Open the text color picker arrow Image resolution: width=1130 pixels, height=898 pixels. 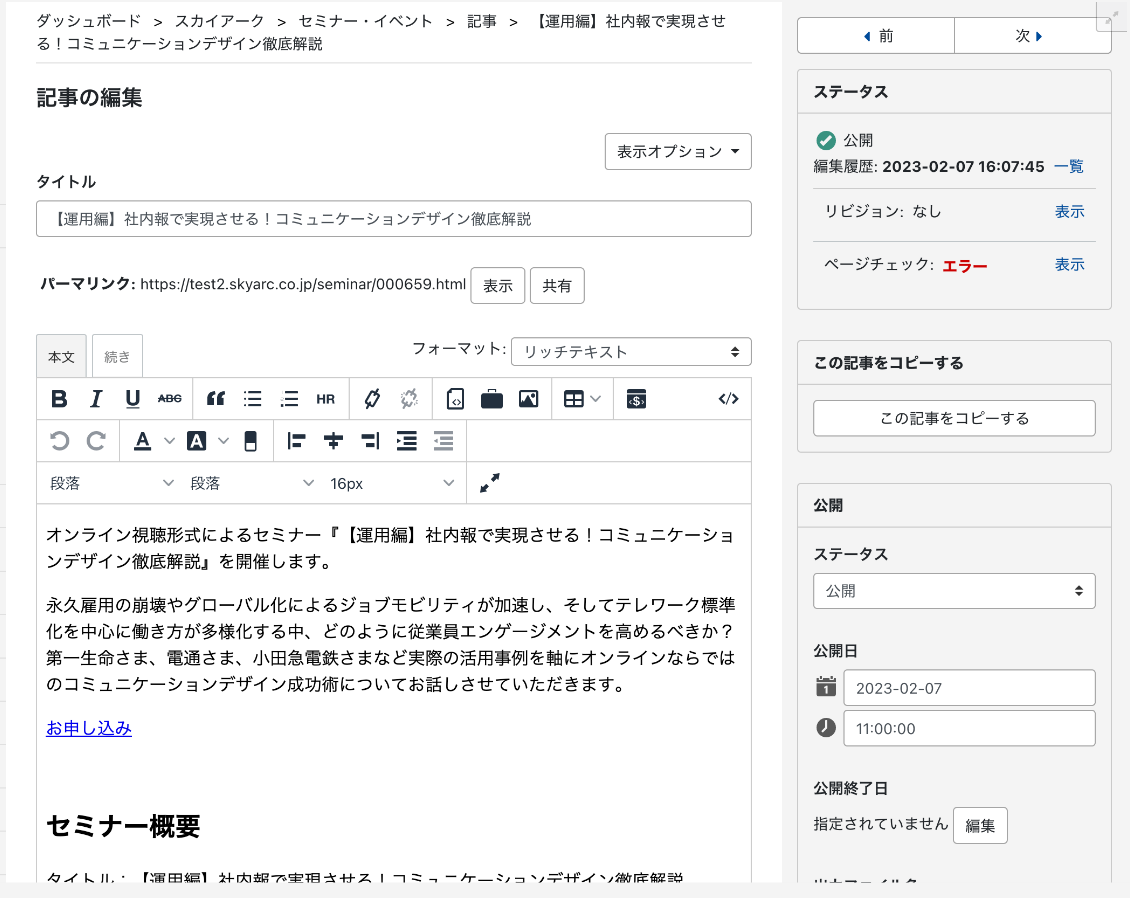point(169,441)
